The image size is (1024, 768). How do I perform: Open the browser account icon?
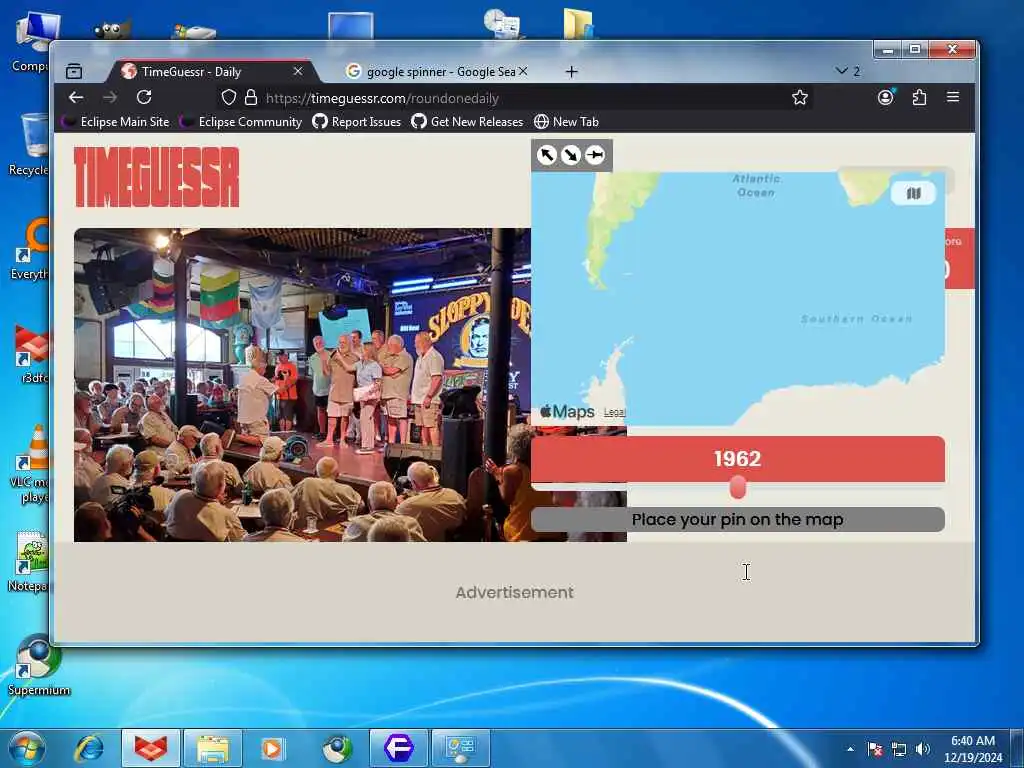click(x=886, y=97)
